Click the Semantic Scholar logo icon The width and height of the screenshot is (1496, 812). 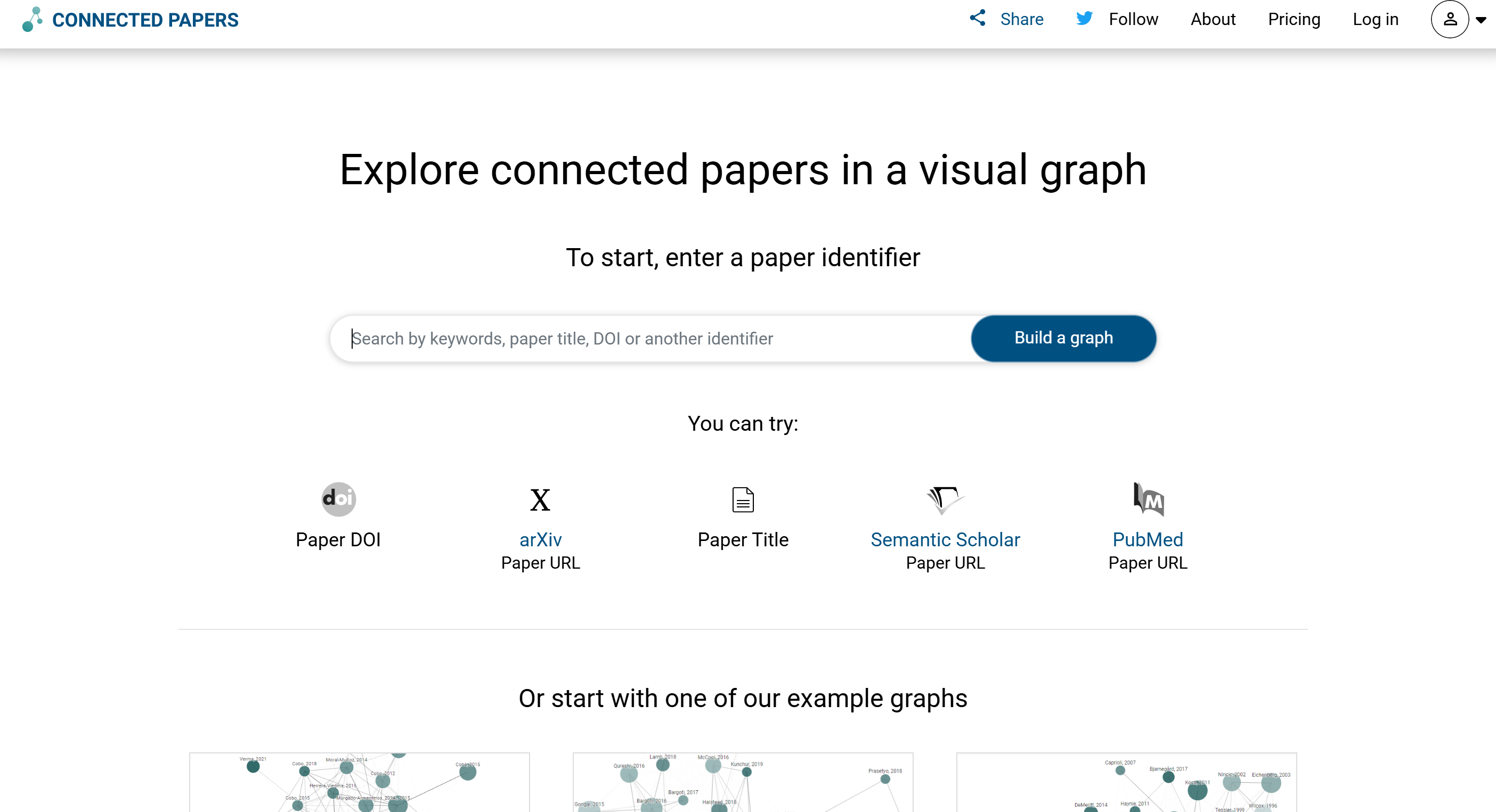(945, 499)
